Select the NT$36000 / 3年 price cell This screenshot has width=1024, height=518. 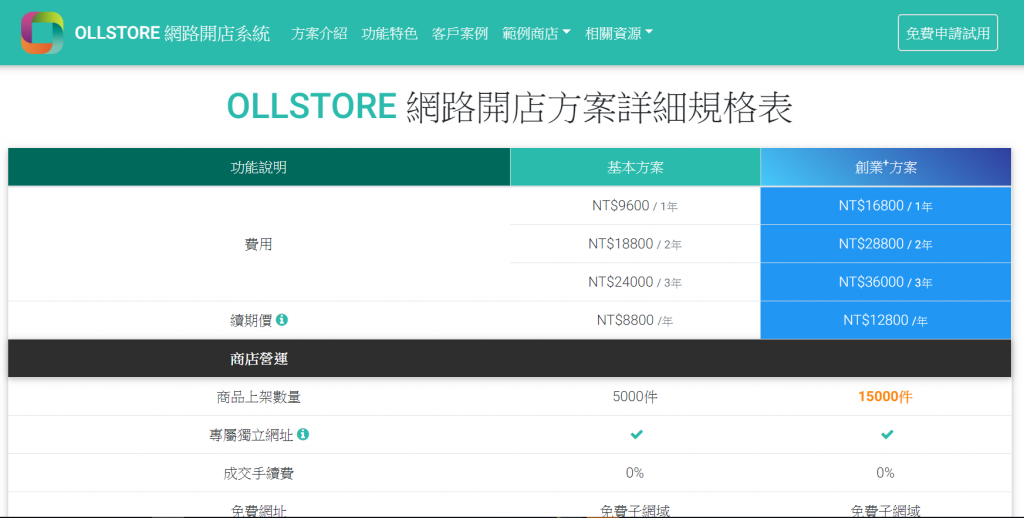pyautogui.click(x=886, y=282)
